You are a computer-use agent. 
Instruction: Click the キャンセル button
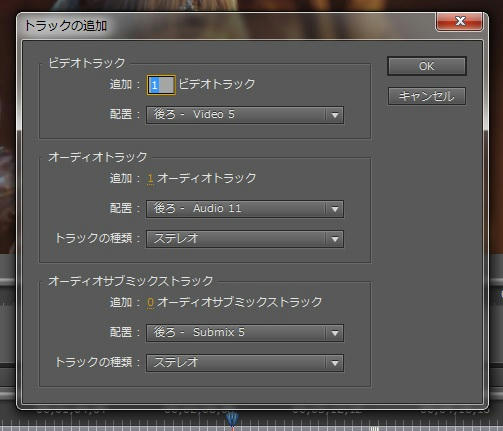pyautogui.click(x=427, y=96)
